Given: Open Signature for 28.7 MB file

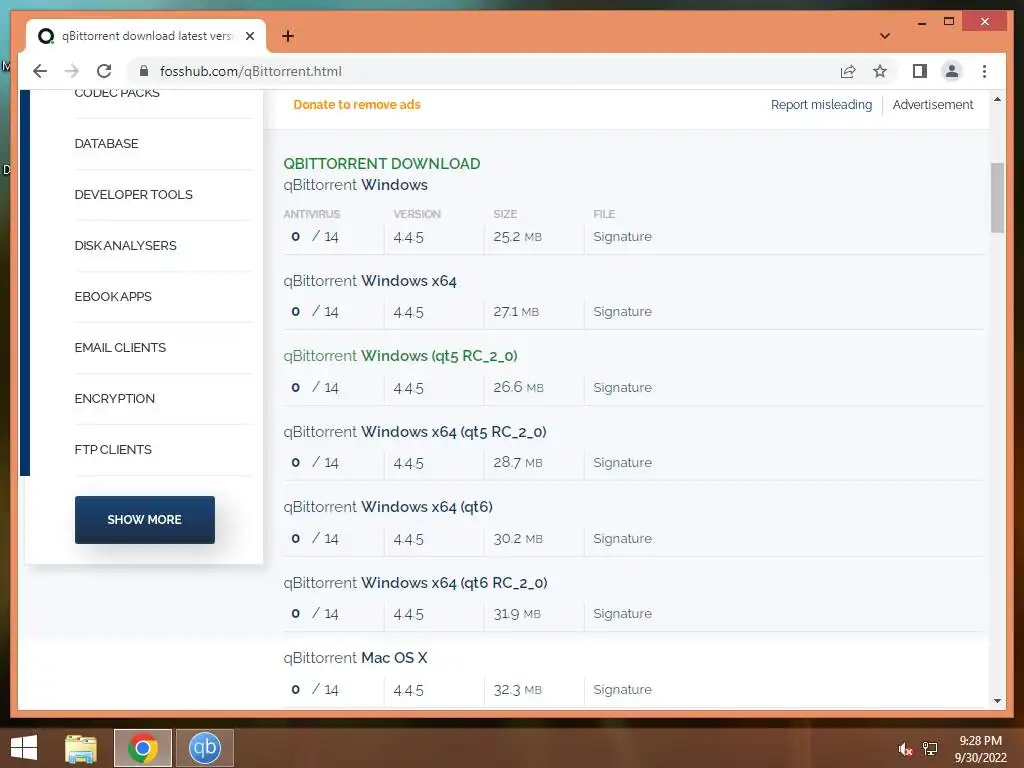Looking at the screenshot, I should [x=622, y=462].
